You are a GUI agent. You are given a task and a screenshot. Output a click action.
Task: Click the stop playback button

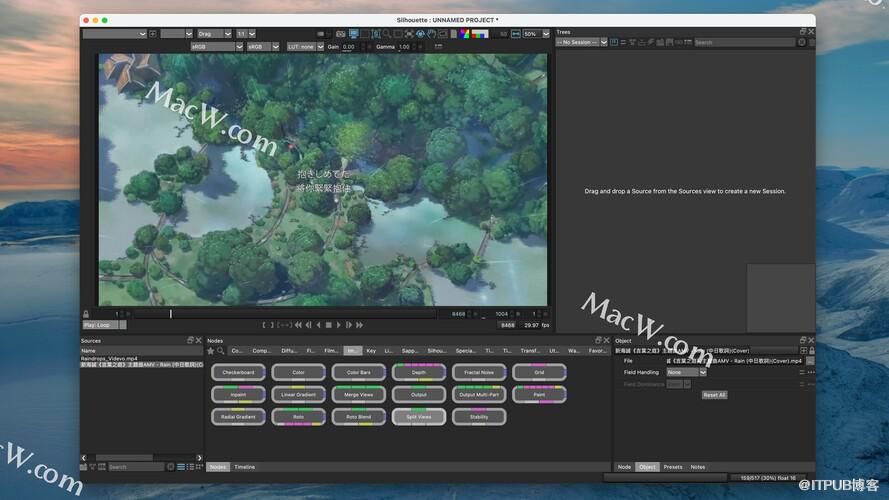click(328, 325)
